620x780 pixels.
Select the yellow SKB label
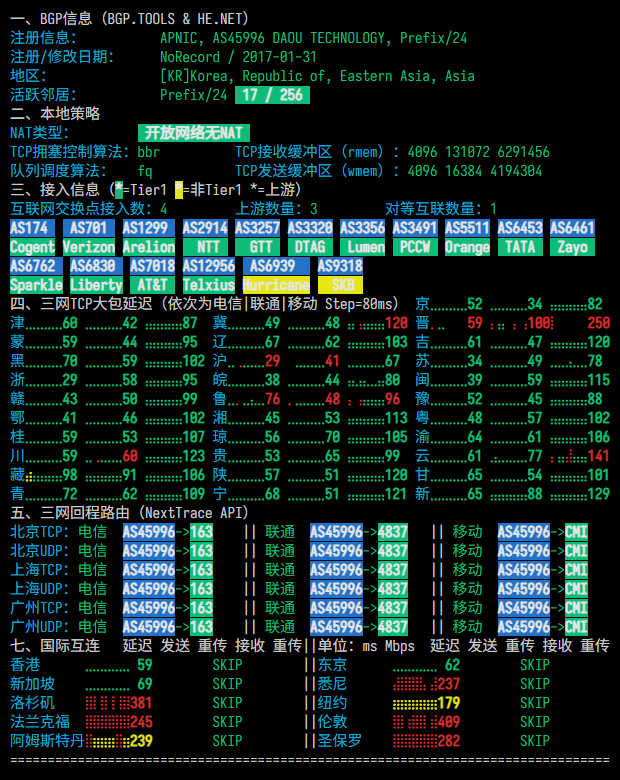(x=340, y=285)
